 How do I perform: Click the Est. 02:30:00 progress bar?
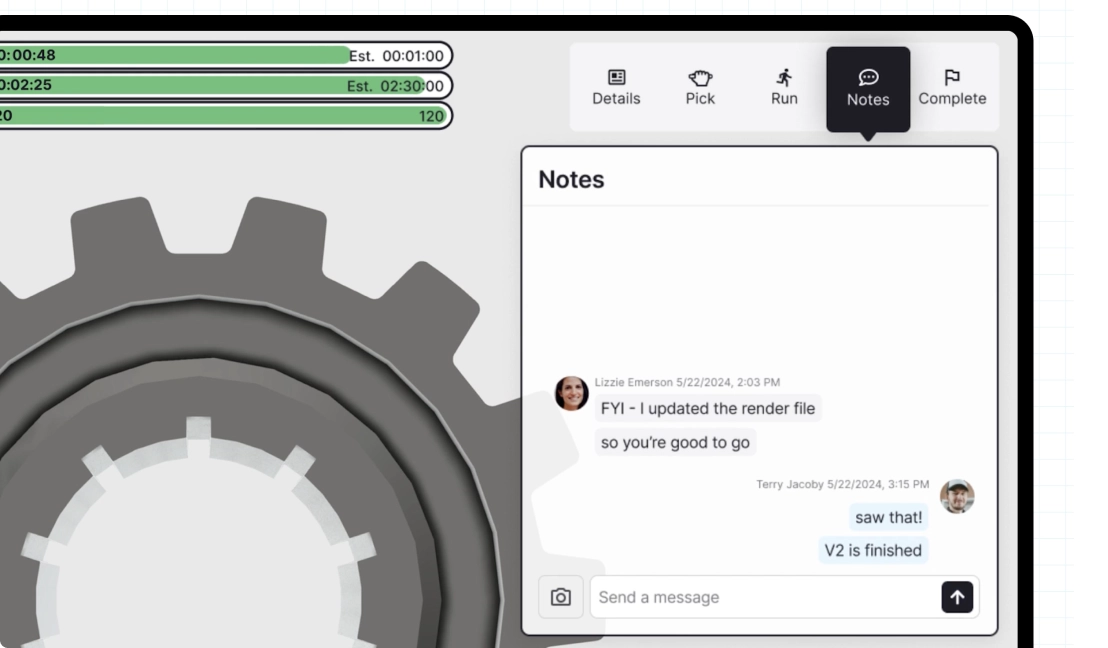225,86
